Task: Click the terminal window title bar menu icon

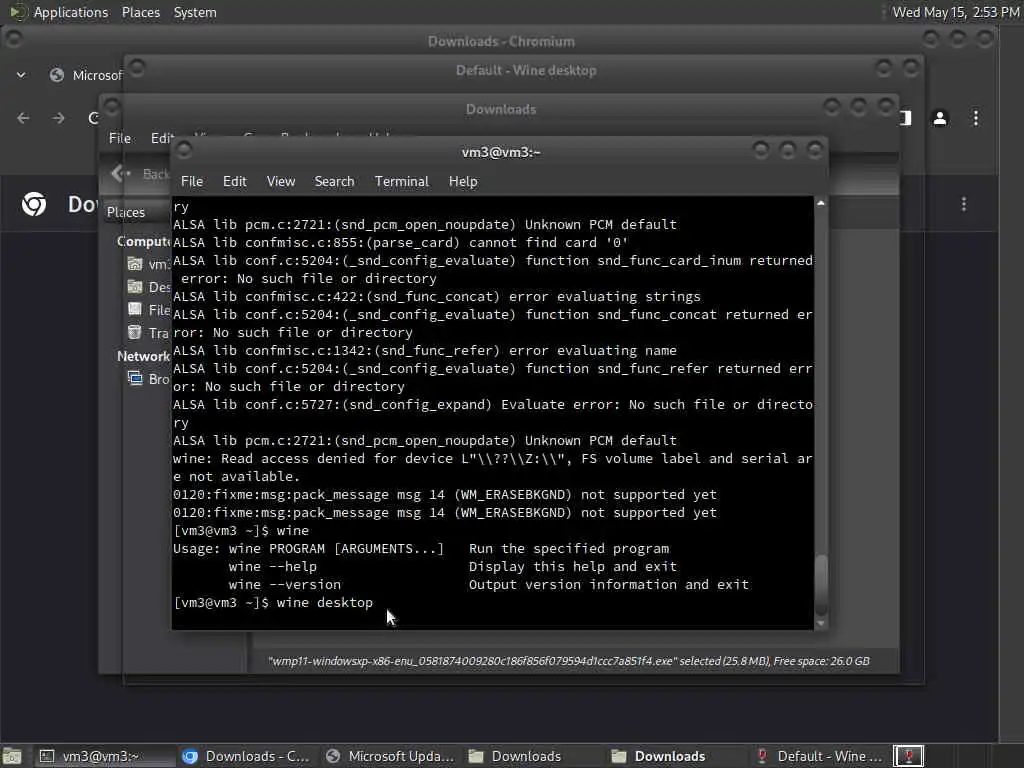Action: pos(184,150)
